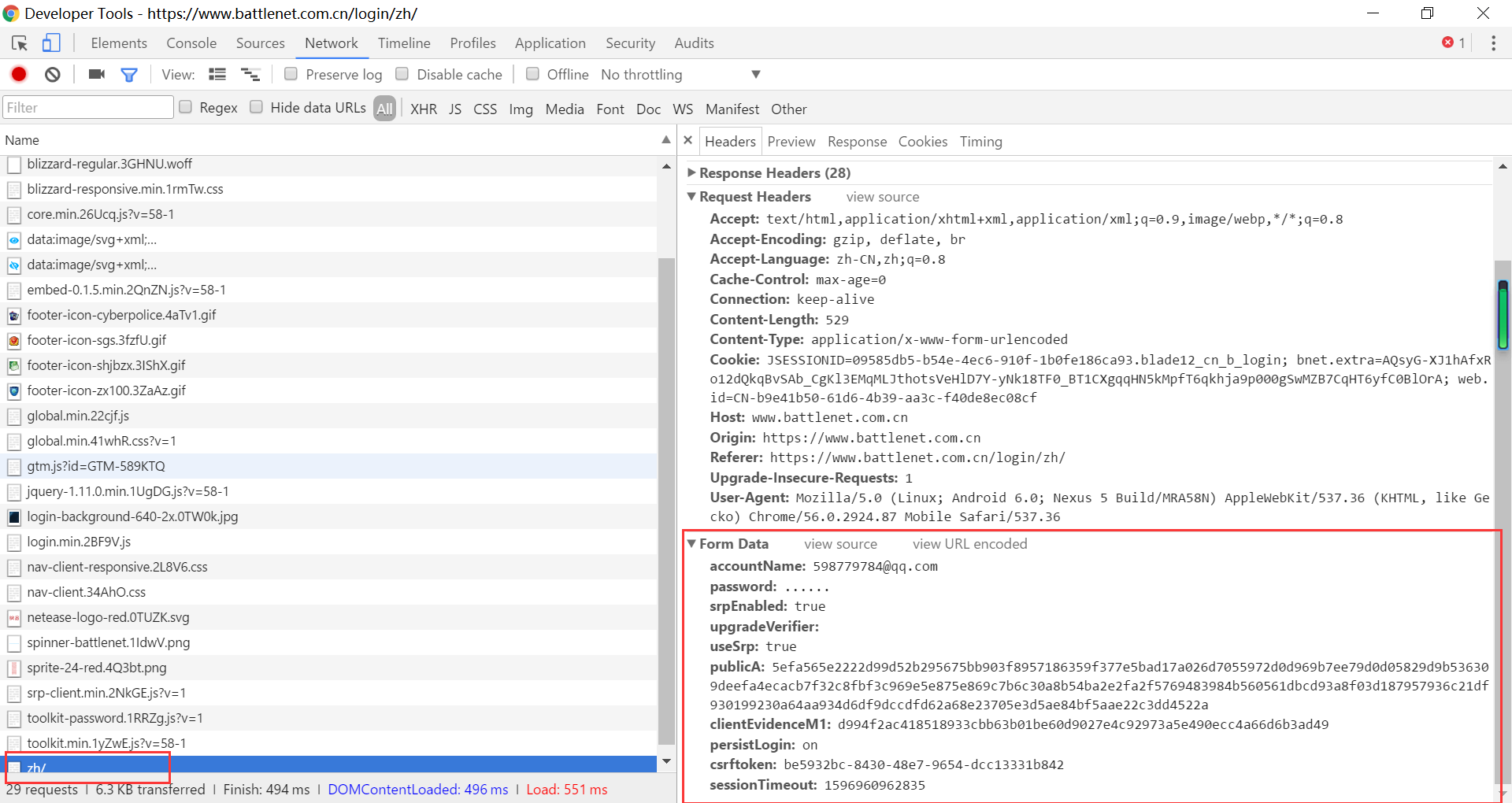The width and height of the screenshot is (1512, 803).
Task: Stop recording network log (red circle)
Action: point(19,74)
